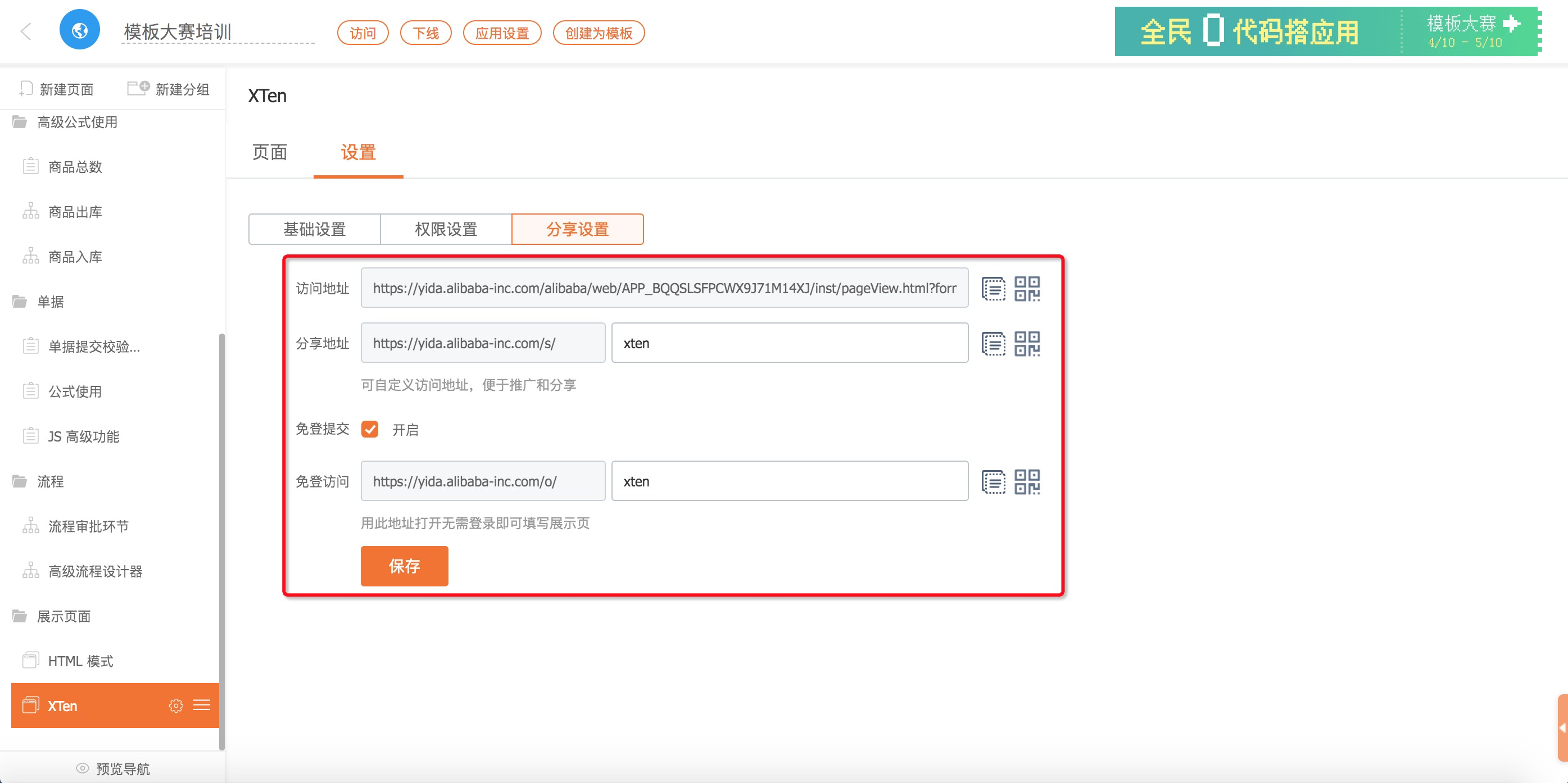The height and width of the screenshot is (783, 1568).
Task: Copy the login-free access URL (免登访问)
Action: tap(993, 482)
